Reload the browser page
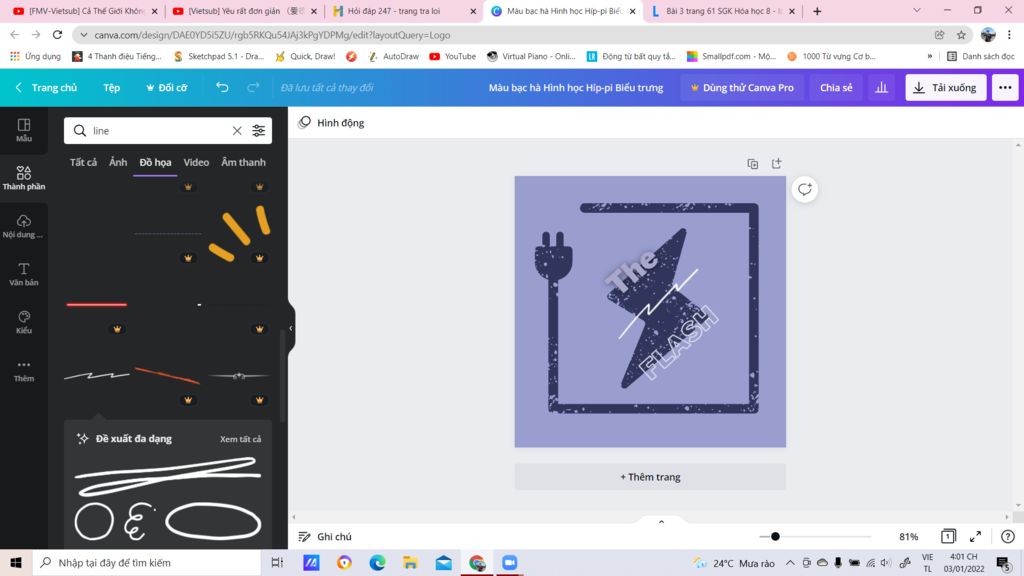 tap(57, 35)
